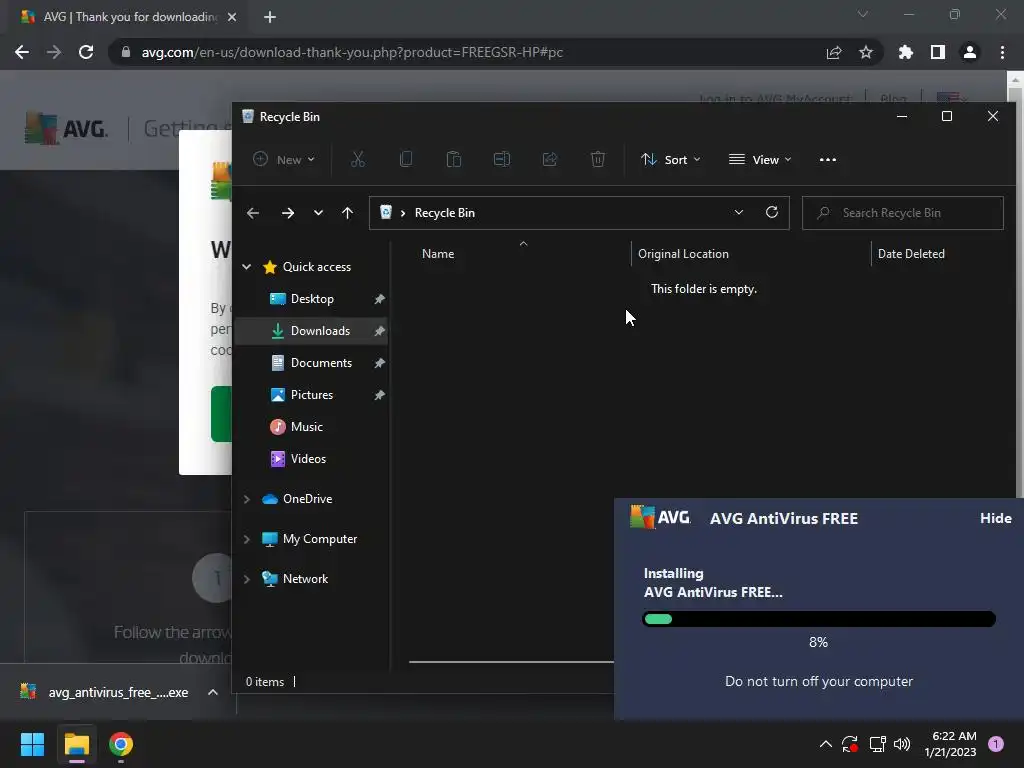
Task: Go back in Recycle Bin window
Action: (253, 213)
